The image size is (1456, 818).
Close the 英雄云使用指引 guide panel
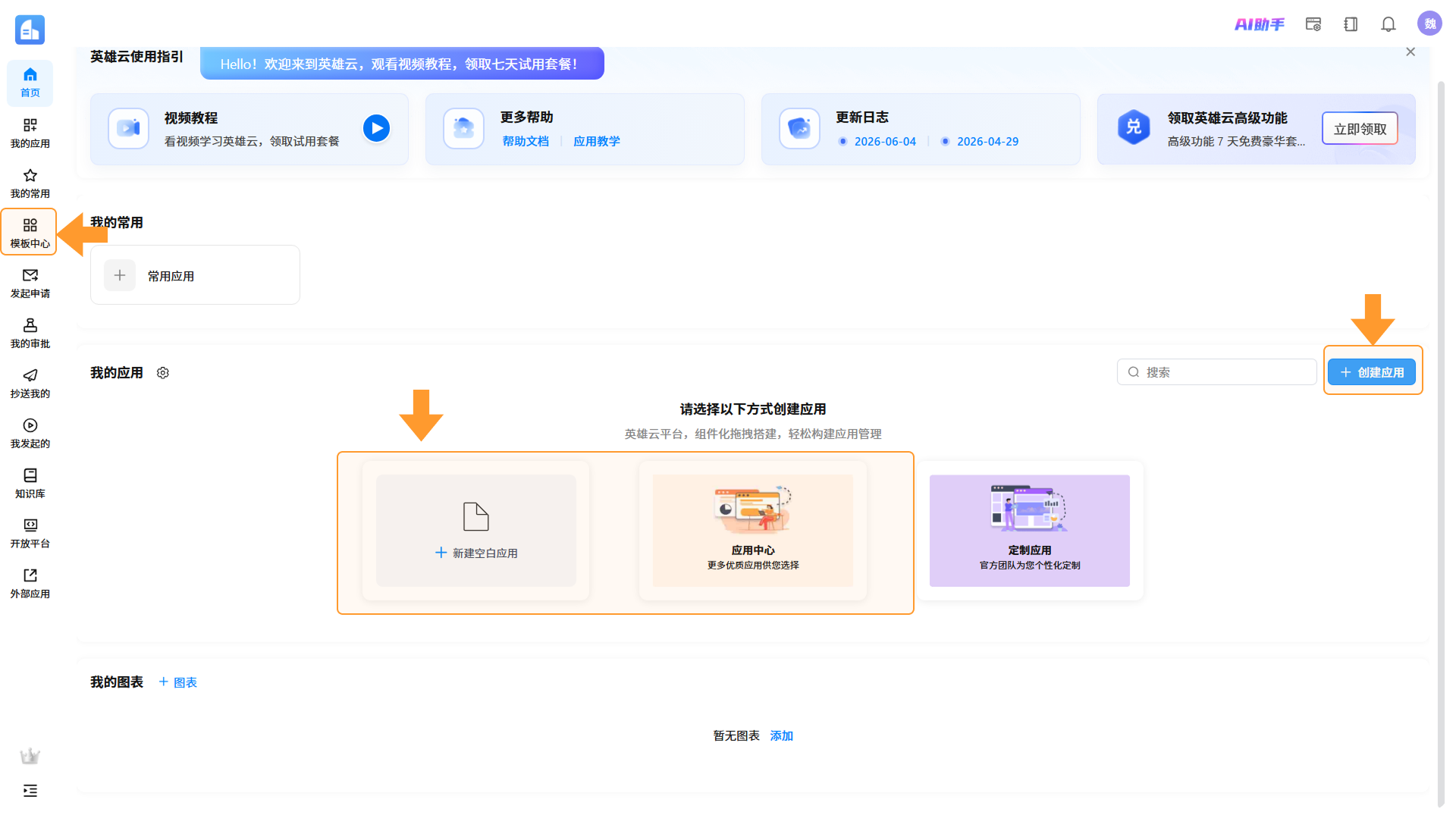click(1410, 52)
